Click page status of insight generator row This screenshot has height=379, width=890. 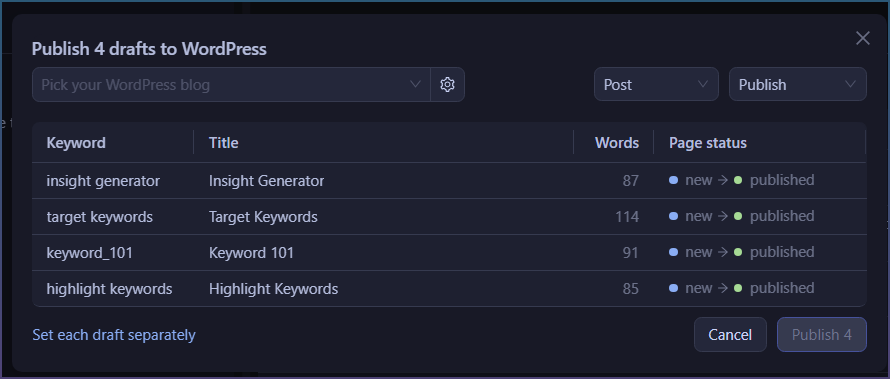[x=741, y=180]
